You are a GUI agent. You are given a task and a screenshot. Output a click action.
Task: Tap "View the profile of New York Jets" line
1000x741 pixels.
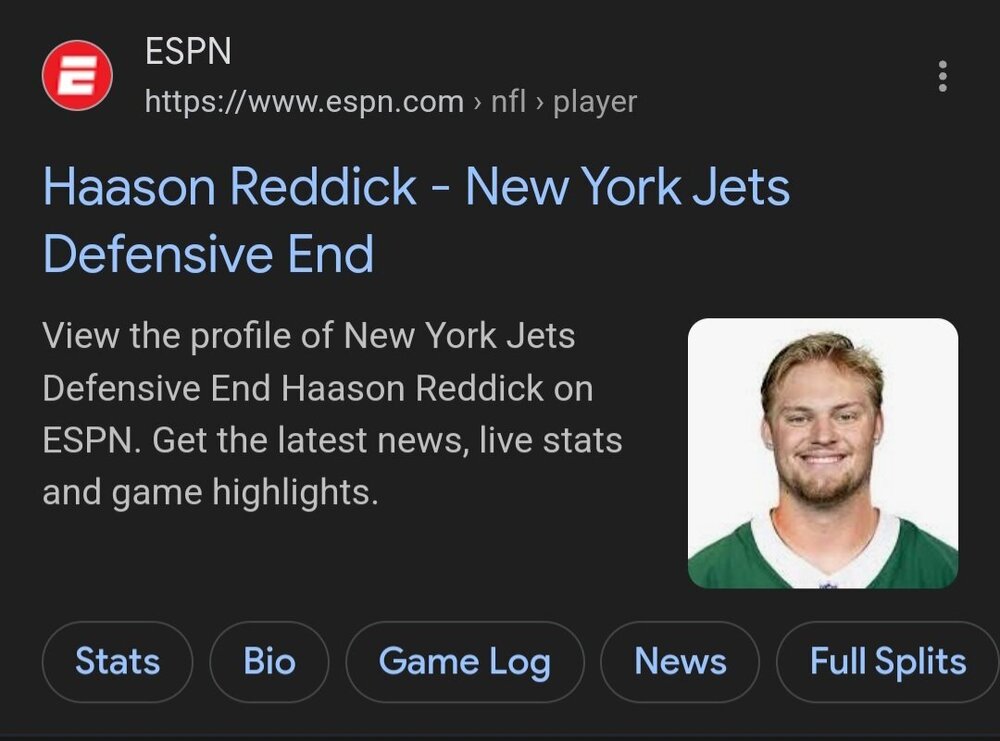[x=309, y=335]
